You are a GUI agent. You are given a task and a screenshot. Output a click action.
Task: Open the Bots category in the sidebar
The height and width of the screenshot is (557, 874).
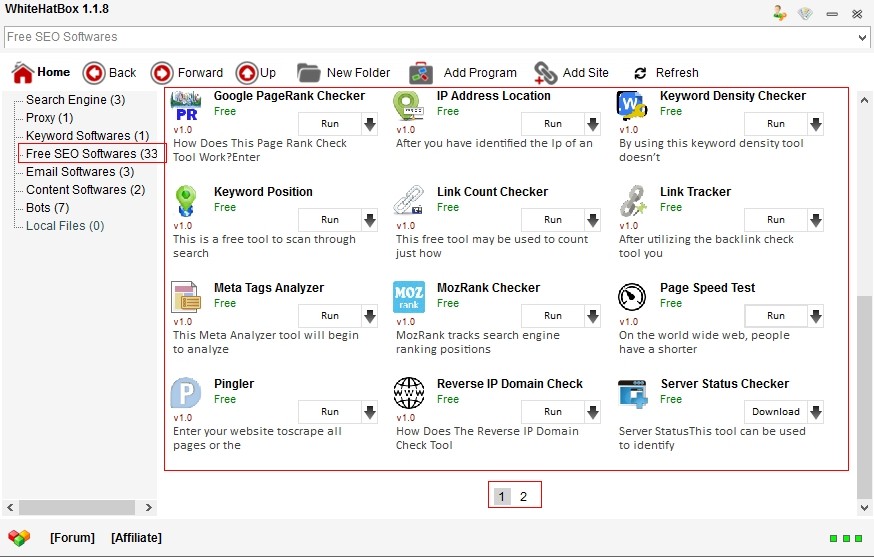47,208
